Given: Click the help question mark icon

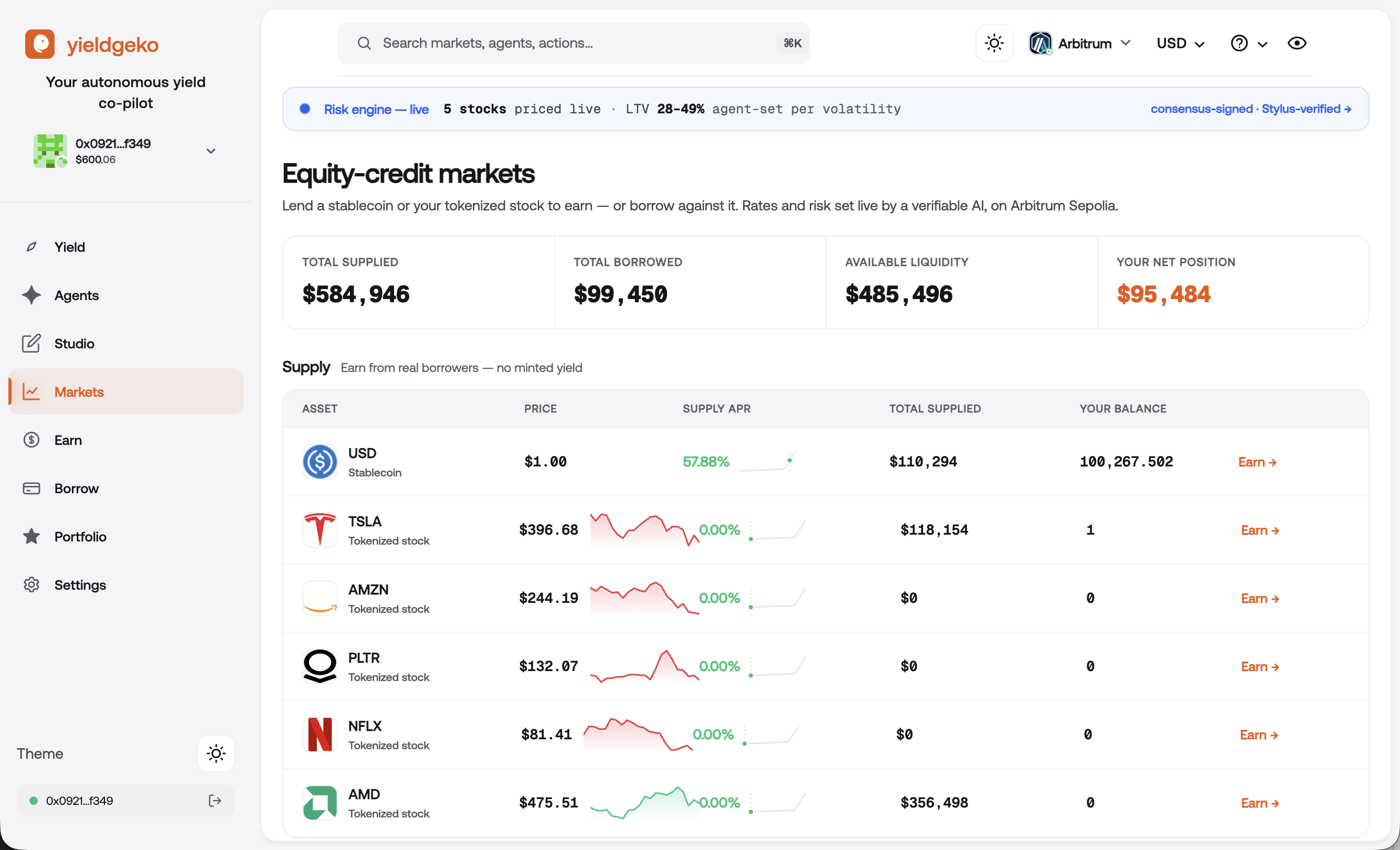Looking at the screenshot, I should pos(1238,43).
